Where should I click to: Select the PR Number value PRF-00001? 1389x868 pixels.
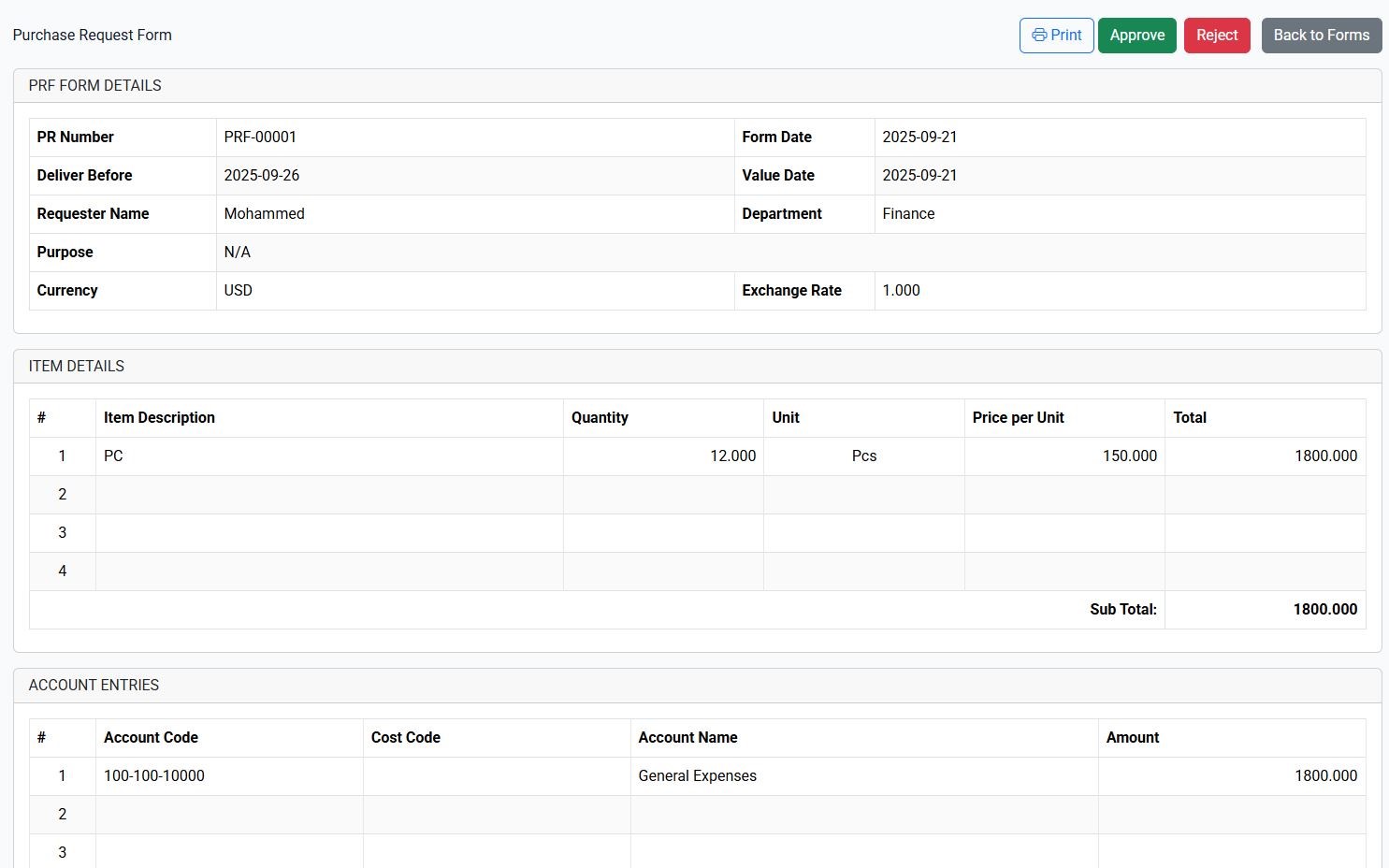(260, 137)
